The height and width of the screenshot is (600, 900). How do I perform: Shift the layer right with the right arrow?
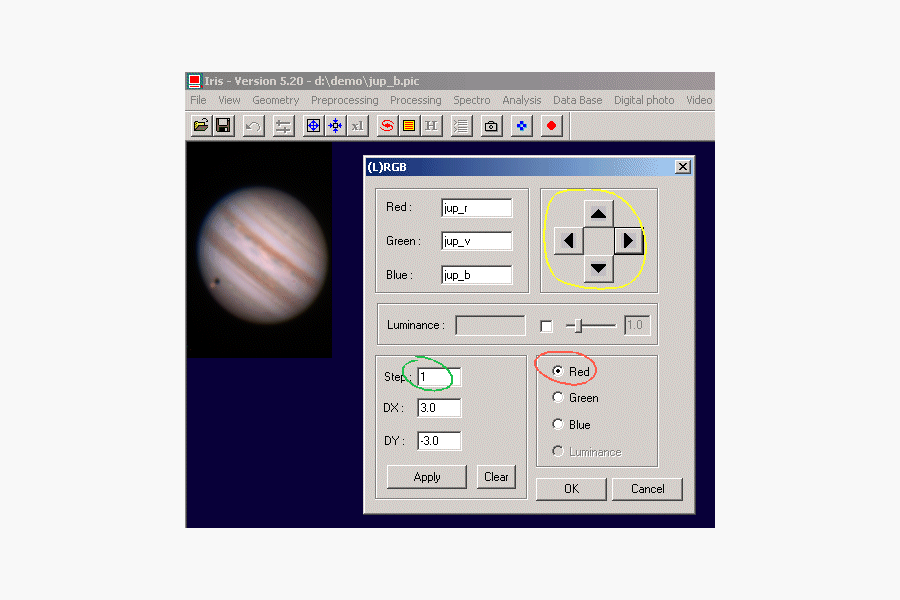click(628, 241)
